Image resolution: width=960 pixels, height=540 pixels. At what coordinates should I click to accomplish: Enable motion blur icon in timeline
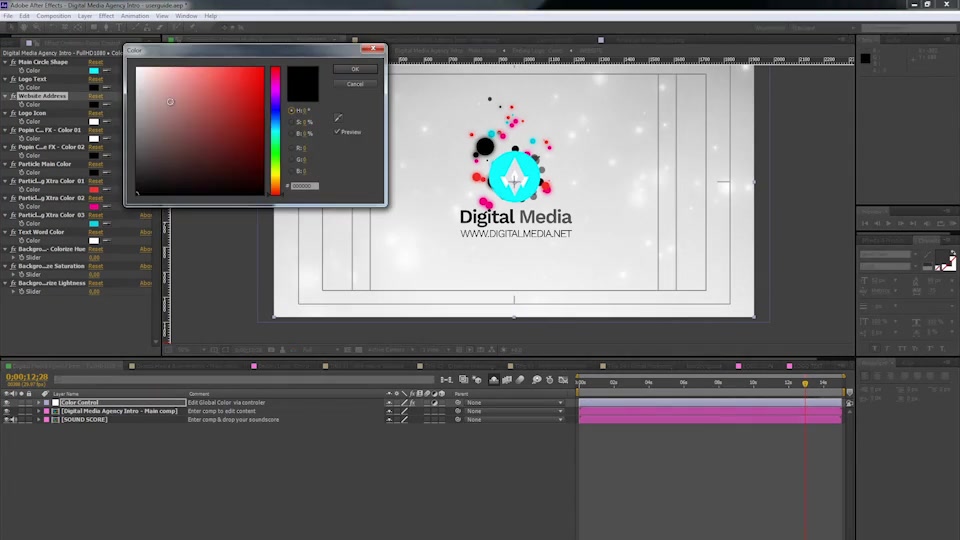[x=520, y=380]
